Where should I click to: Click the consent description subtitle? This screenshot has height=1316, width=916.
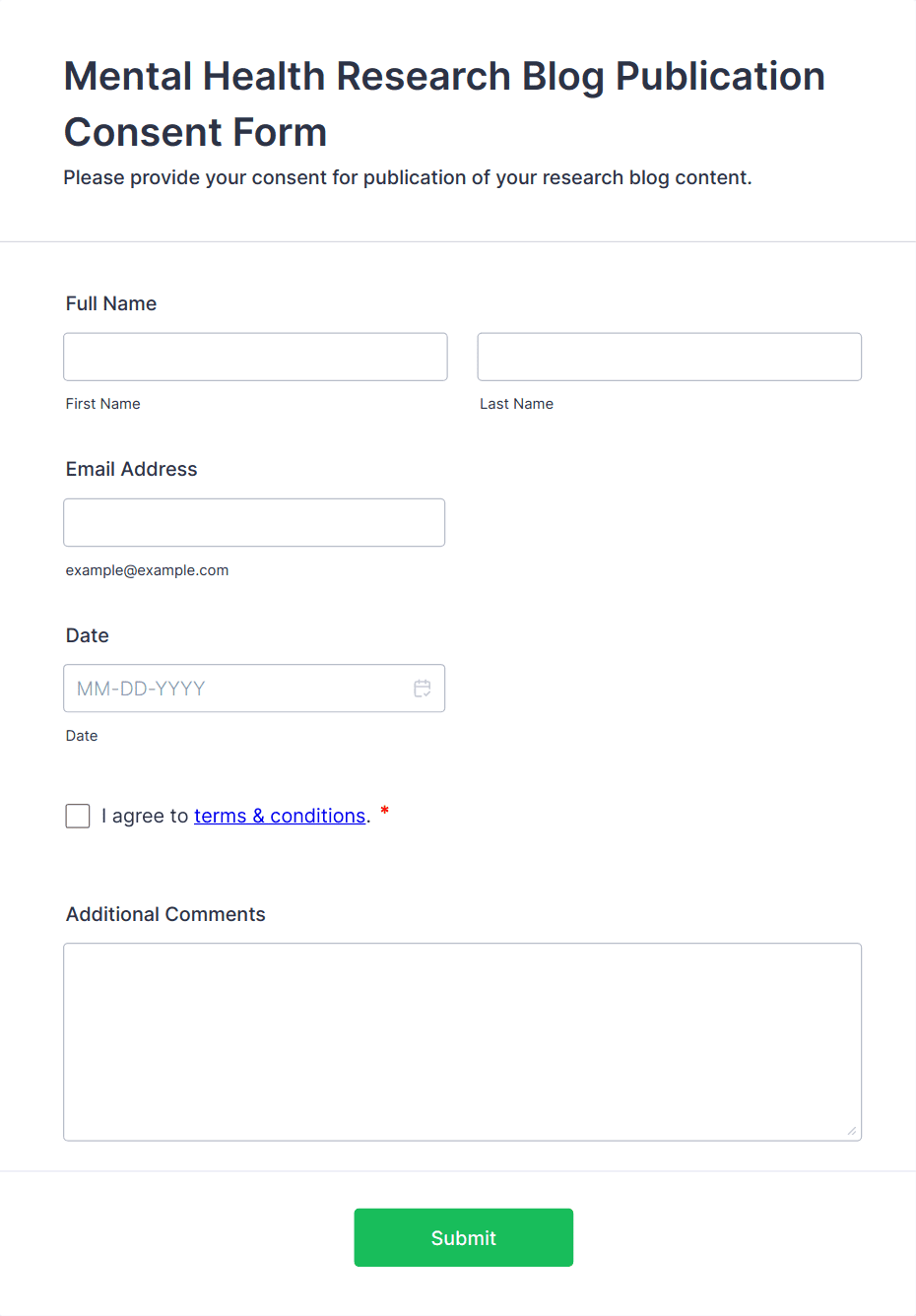click(x=408, y=177)
